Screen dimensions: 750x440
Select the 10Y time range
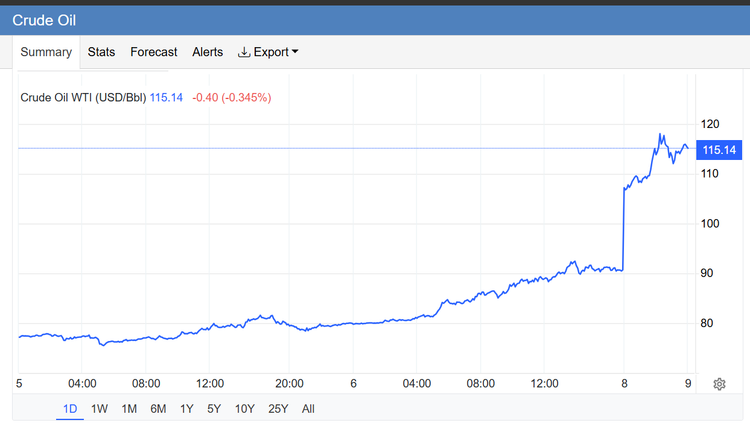(244, 408)
